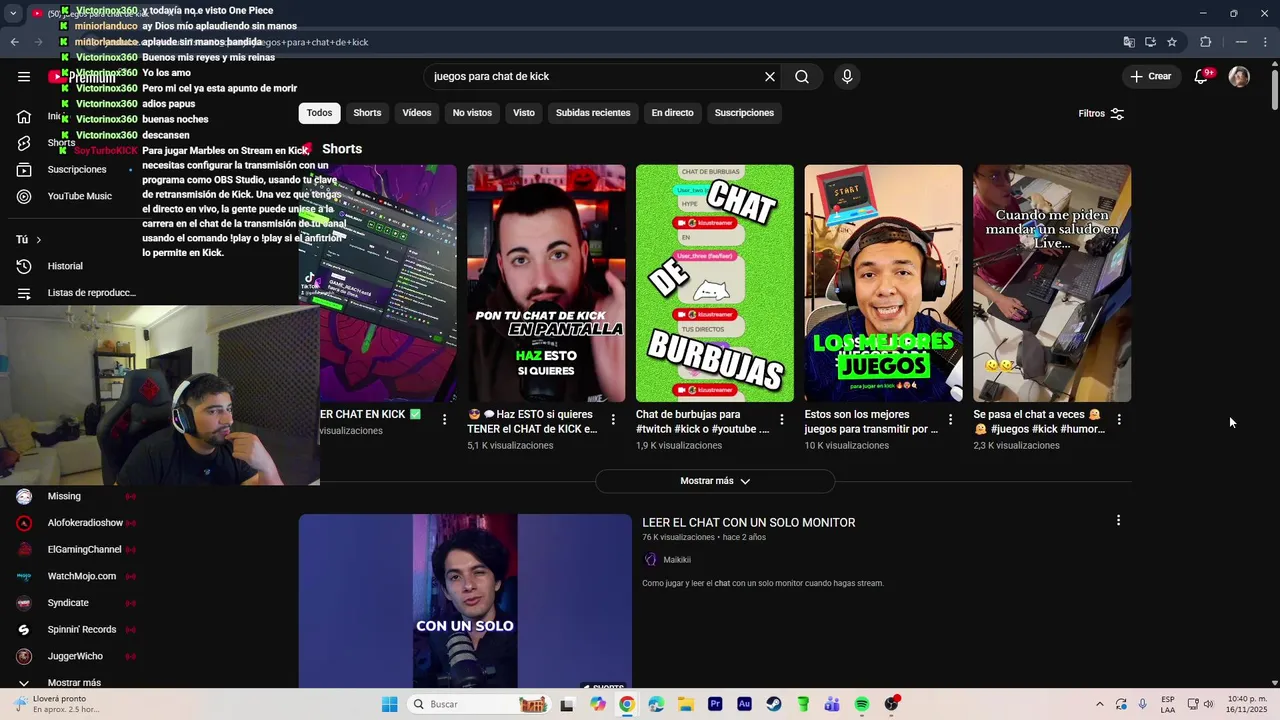
Task: Select the En directo filter chip
Action: pyautogui.click(x=672, y=113)
